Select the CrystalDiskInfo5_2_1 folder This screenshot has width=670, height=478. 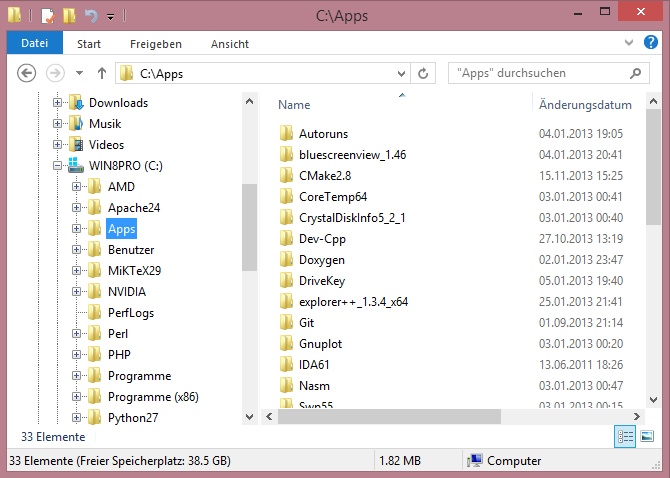(352, 218)
